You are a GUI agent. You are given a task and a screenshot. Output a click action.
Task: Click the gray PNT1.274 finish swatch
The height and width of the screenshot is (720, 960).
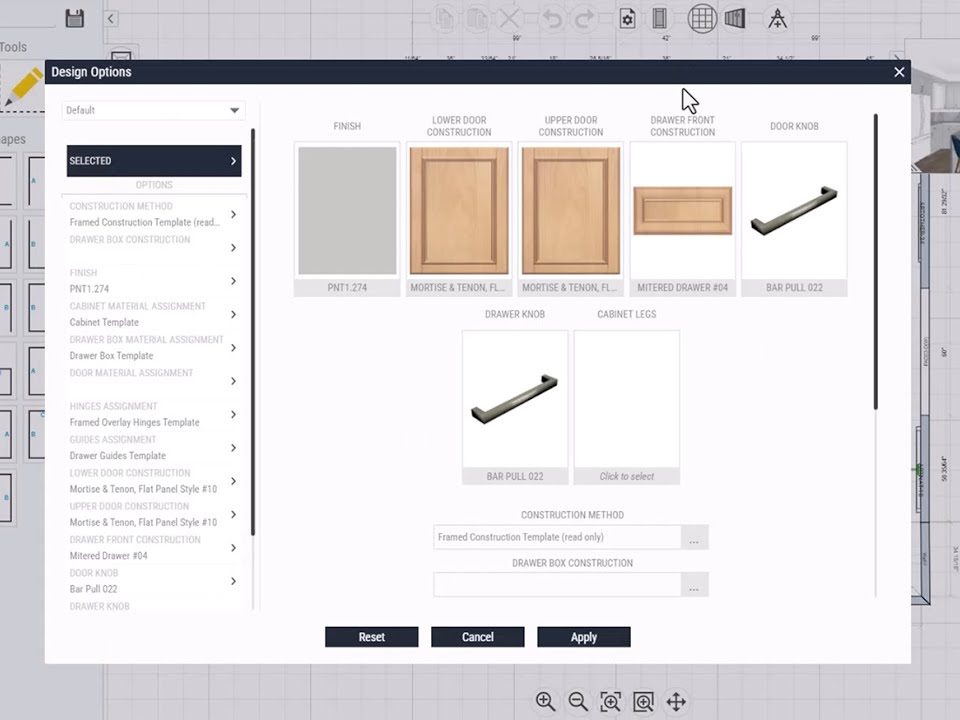point(347,211)
